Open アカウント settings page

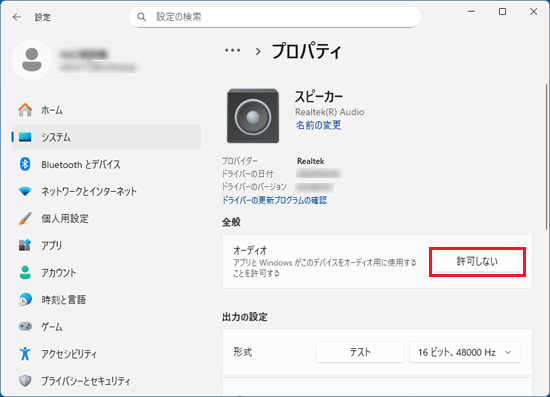106,272
